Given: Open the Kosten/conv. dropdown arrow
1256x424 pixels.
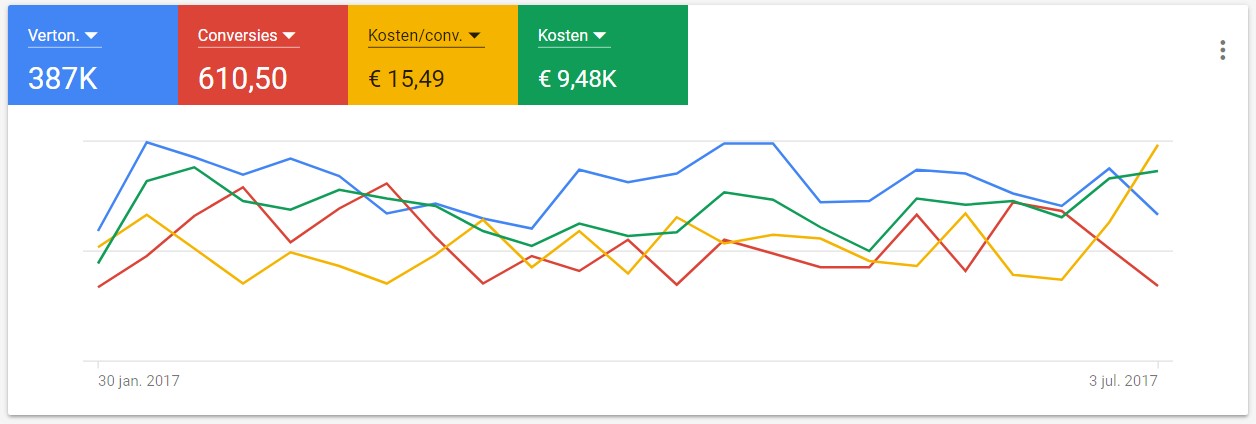Looking at the screenshot, I should click(x=475, y=36).
